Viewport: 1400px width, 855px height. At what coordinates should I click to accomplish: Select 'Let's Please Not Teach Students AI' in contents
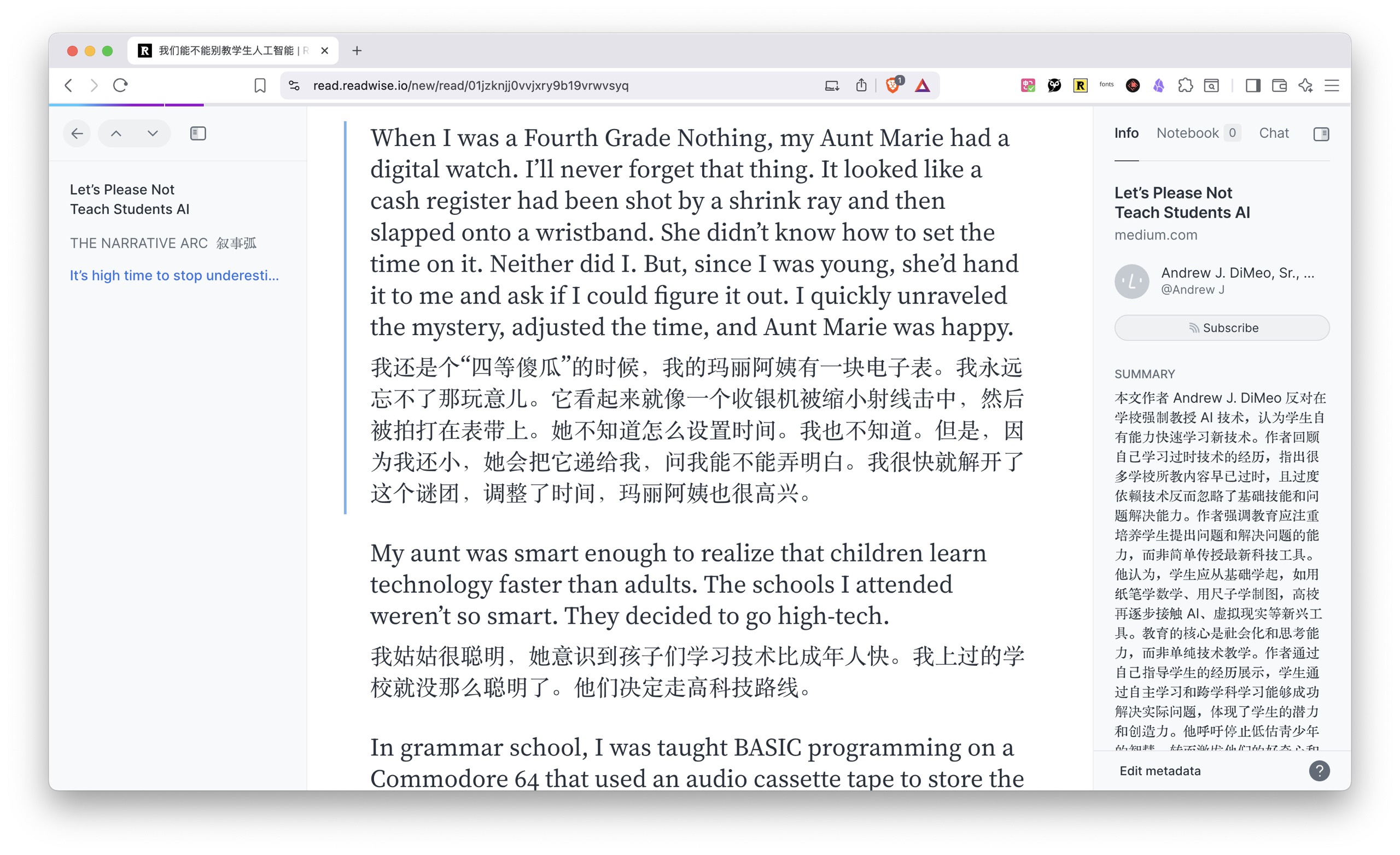point(130,200)
